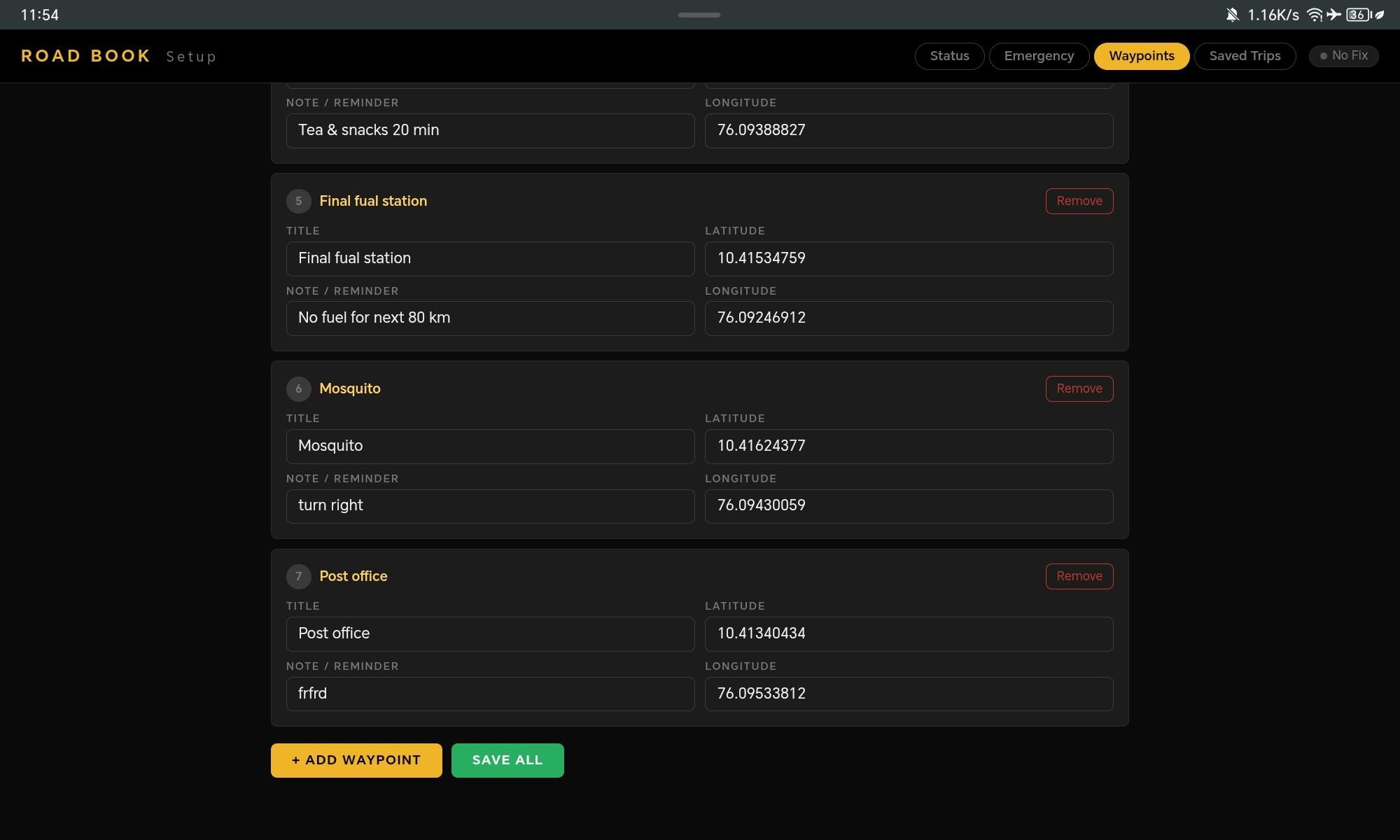Viewport: 1400px width, 840px height.
Task: Edit longitude field 76.09246912
Action: pyautogui.click(x=909, y=318)
